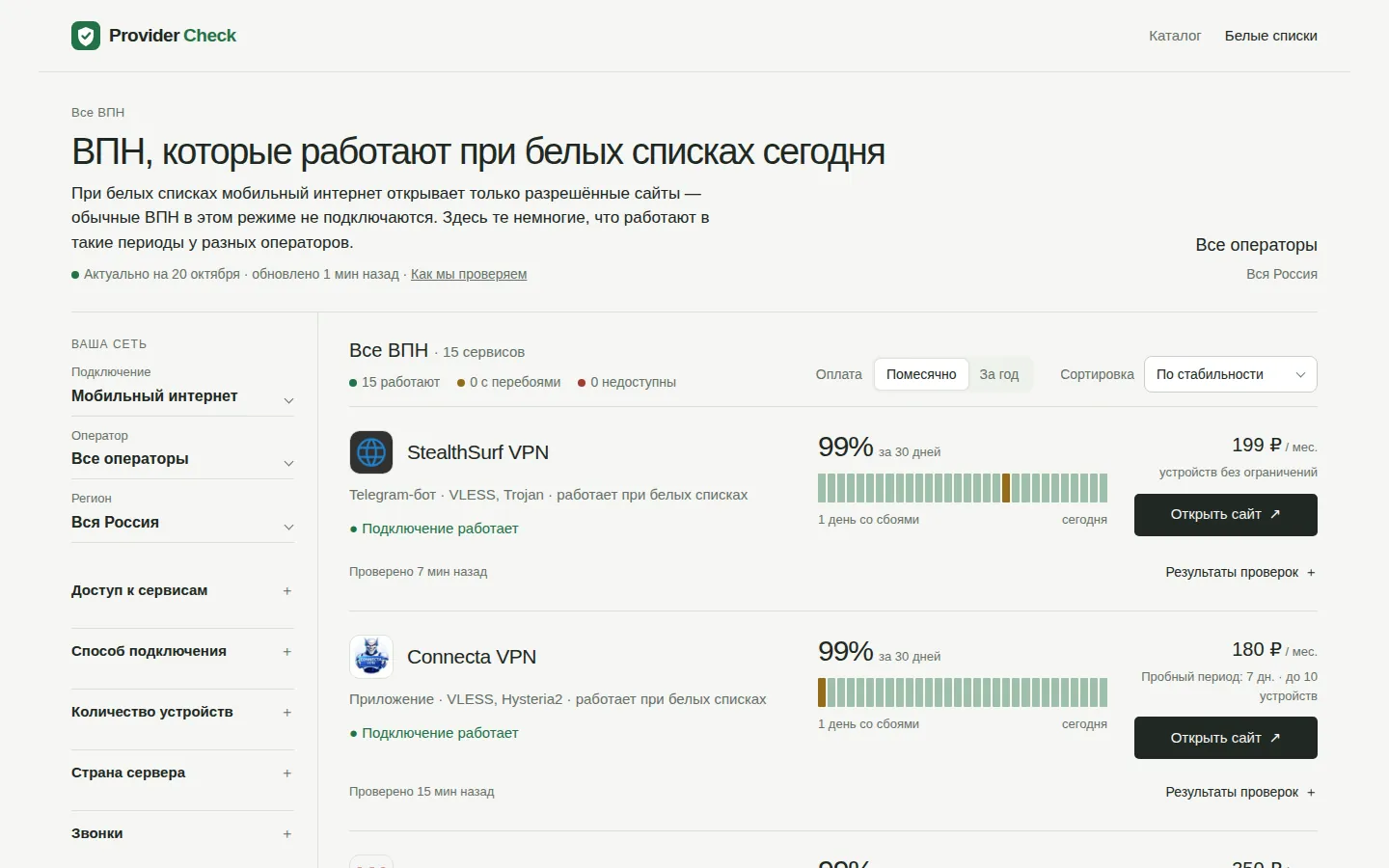Screen dimensions: 1389x868
Task: Click plus icon beside Количество устройств
Action: (x=286, y=713)
